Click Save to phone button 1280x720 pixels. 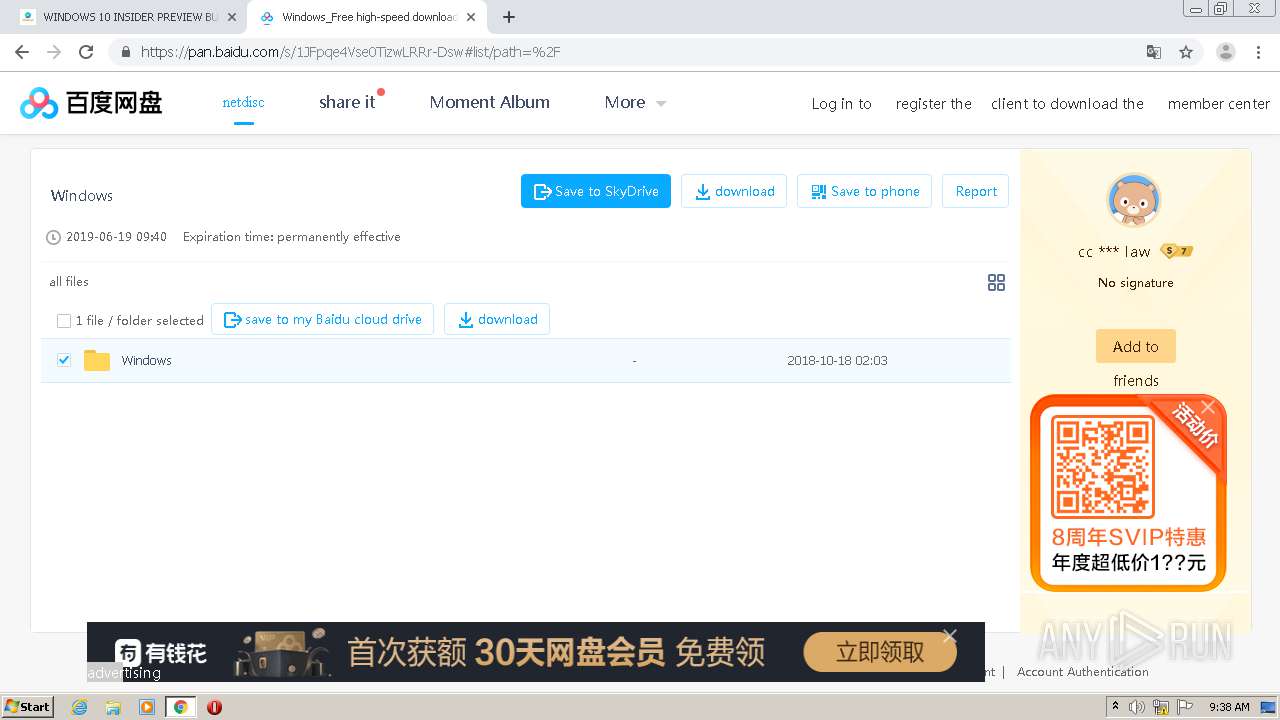click(864, 191)
